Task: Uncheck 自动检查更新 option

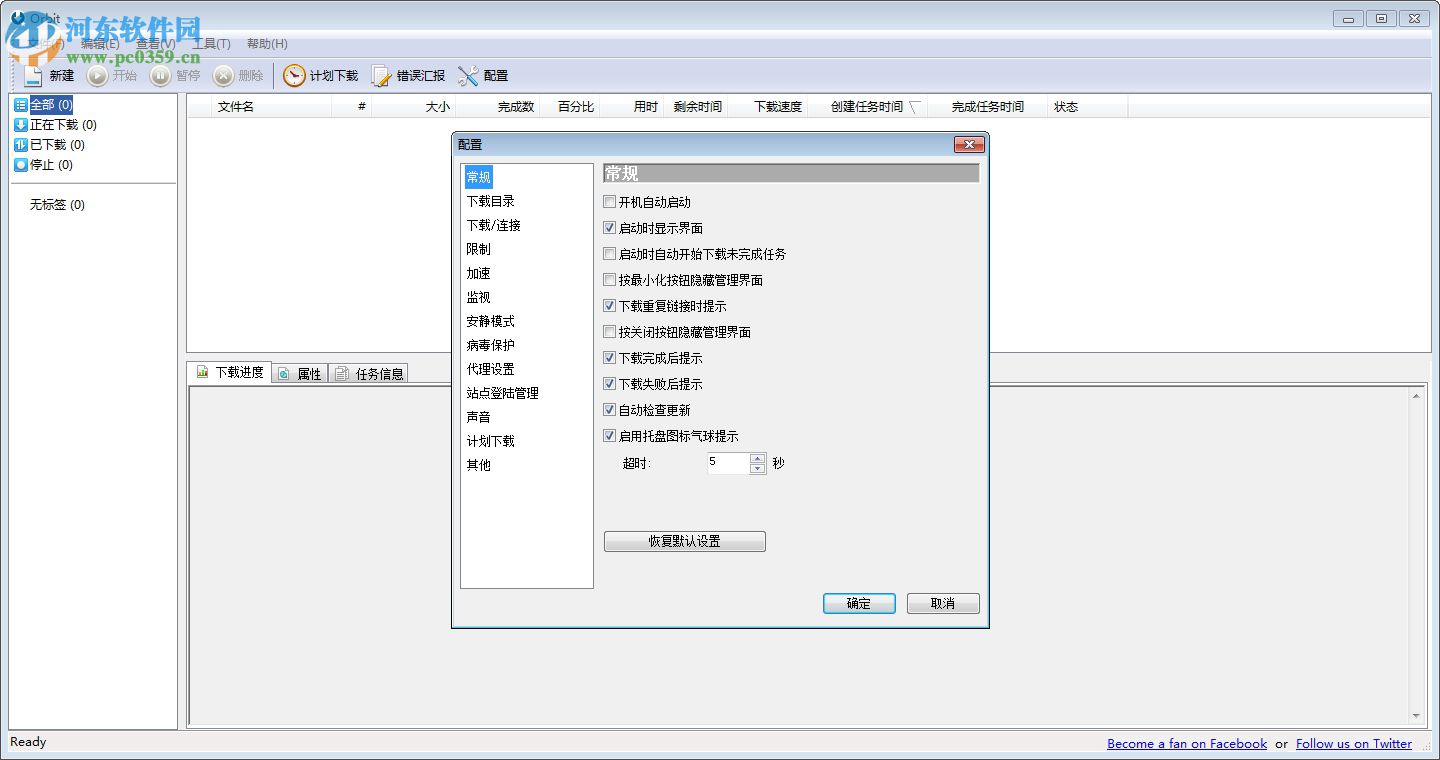Action: 609,409
